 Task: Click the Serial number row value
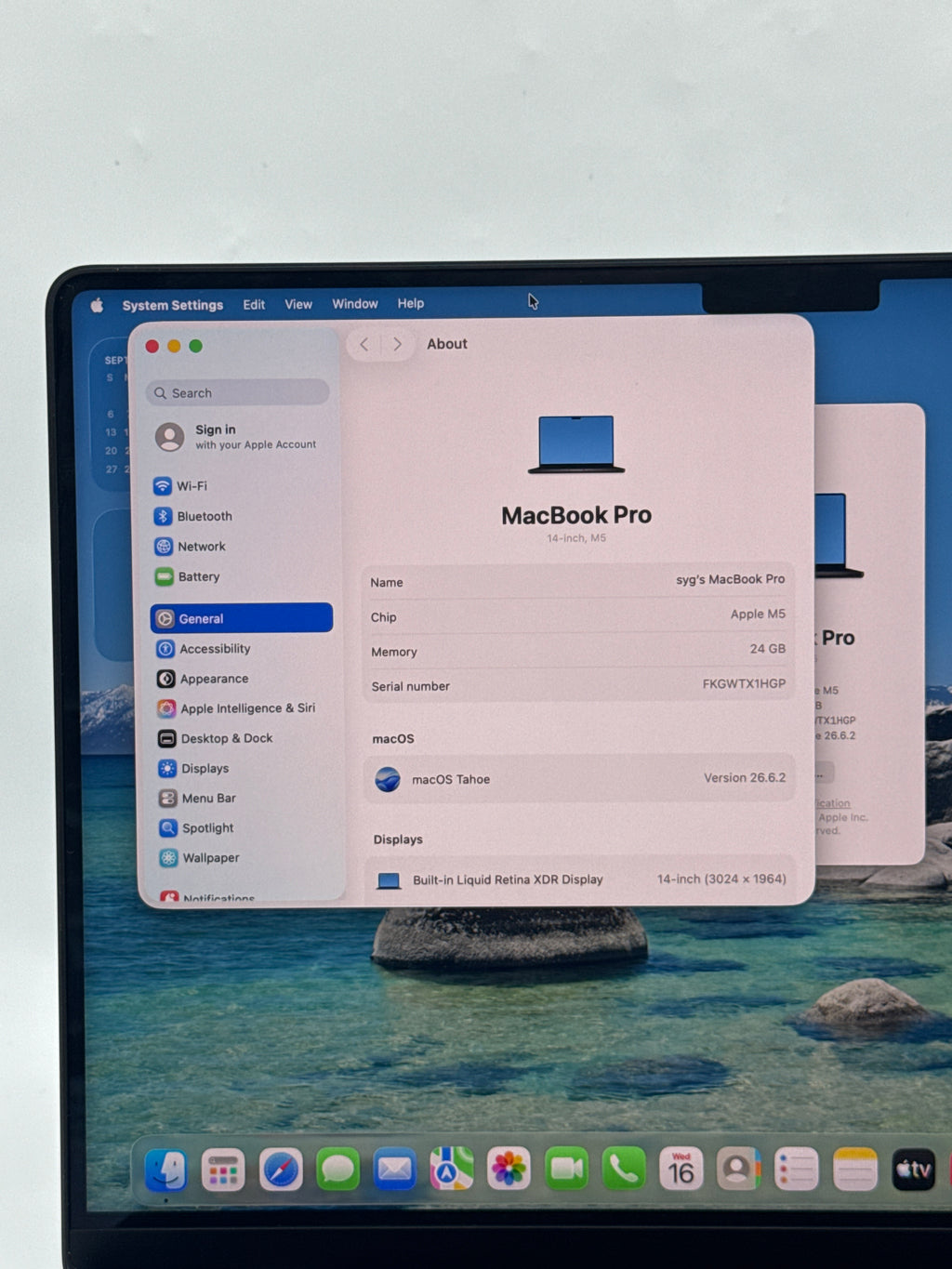(744, 683)
